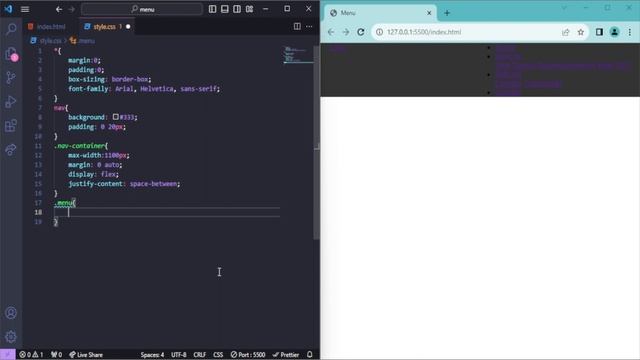Image resolution: width=640 pixels, height=360 pixels.
Task: Click the #333 color swatch on line 8
Action: point(116,117)
